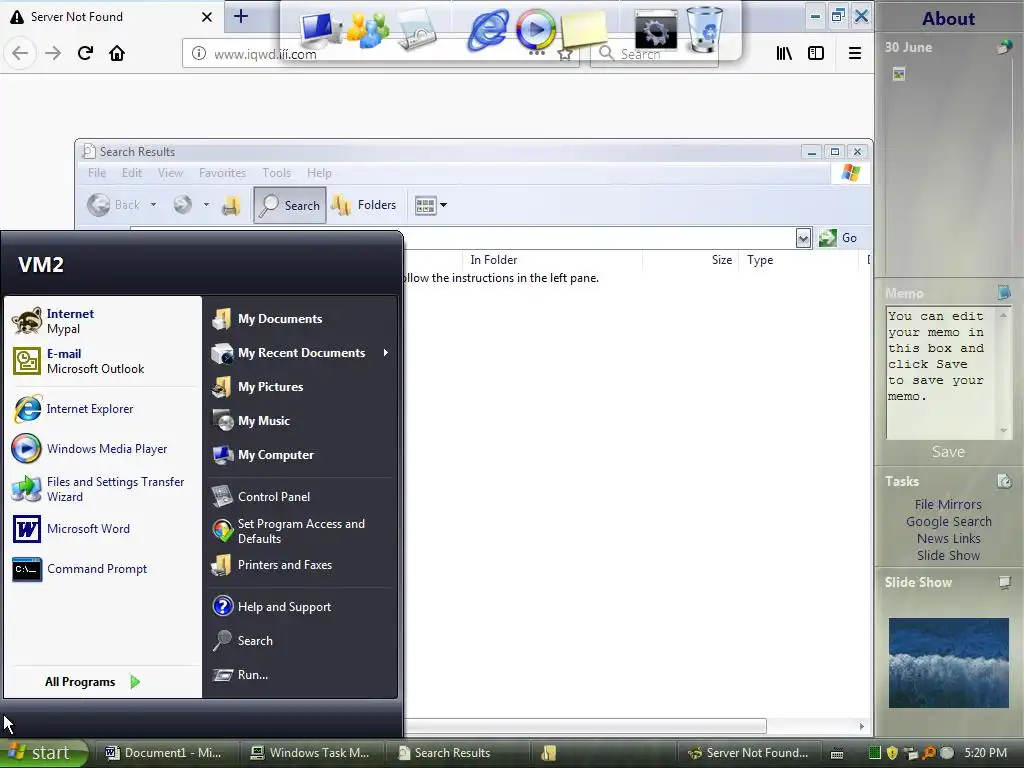Launch Windows Media Player from the top dock
The width and height of the screenshot is (1024, 768).
pos(536,29)
